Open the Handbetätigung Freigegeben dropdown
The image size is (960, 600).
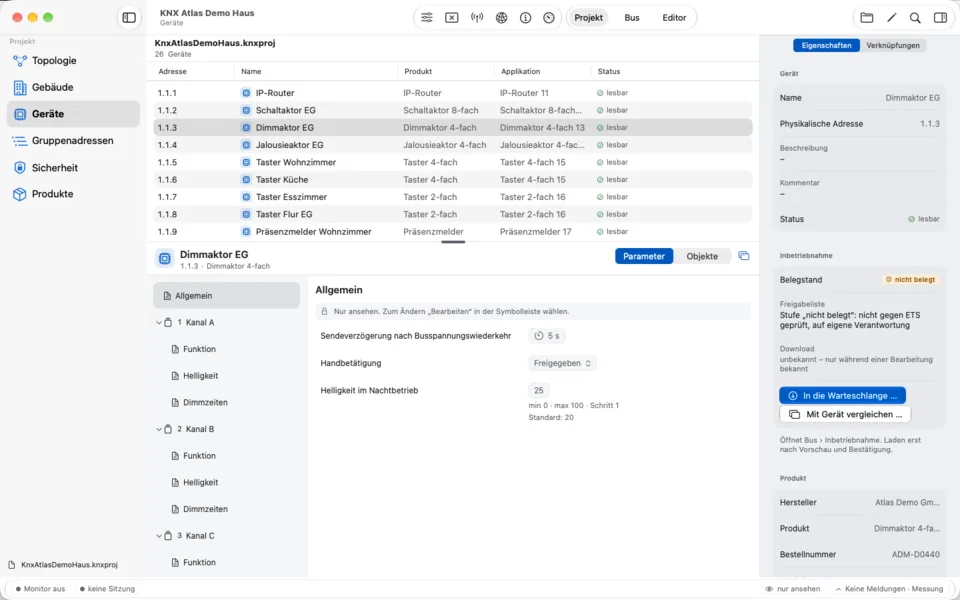pos(562,363)
